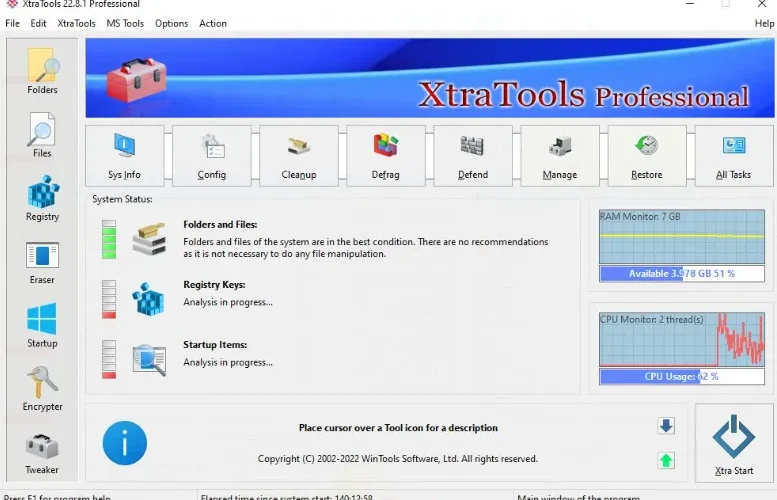This screenshot has width=777, height=500.
Task: Open the Defend firewall group
Action: point(473,156)
